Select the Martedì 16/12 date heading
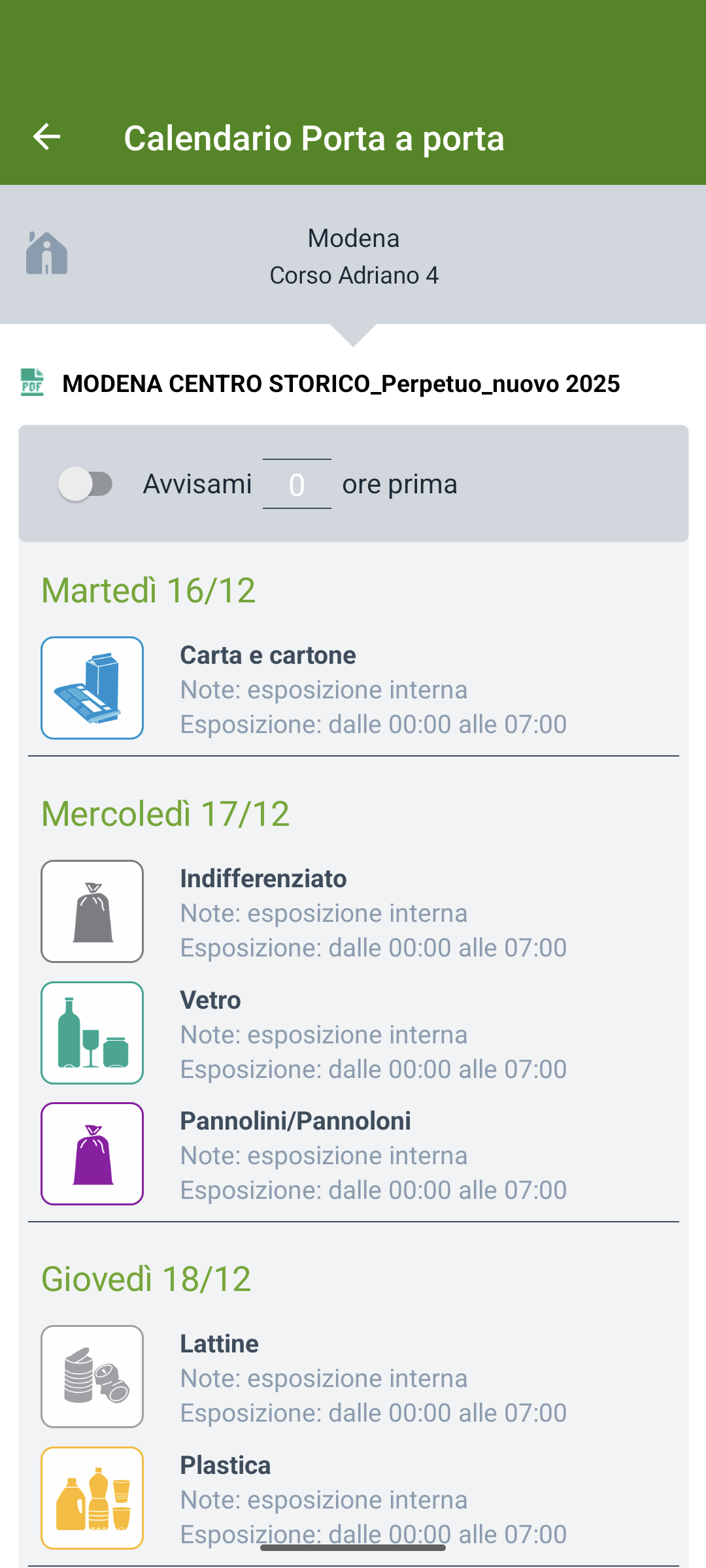706x1568 pixels. pyautogui.click(x=148, y=591)
